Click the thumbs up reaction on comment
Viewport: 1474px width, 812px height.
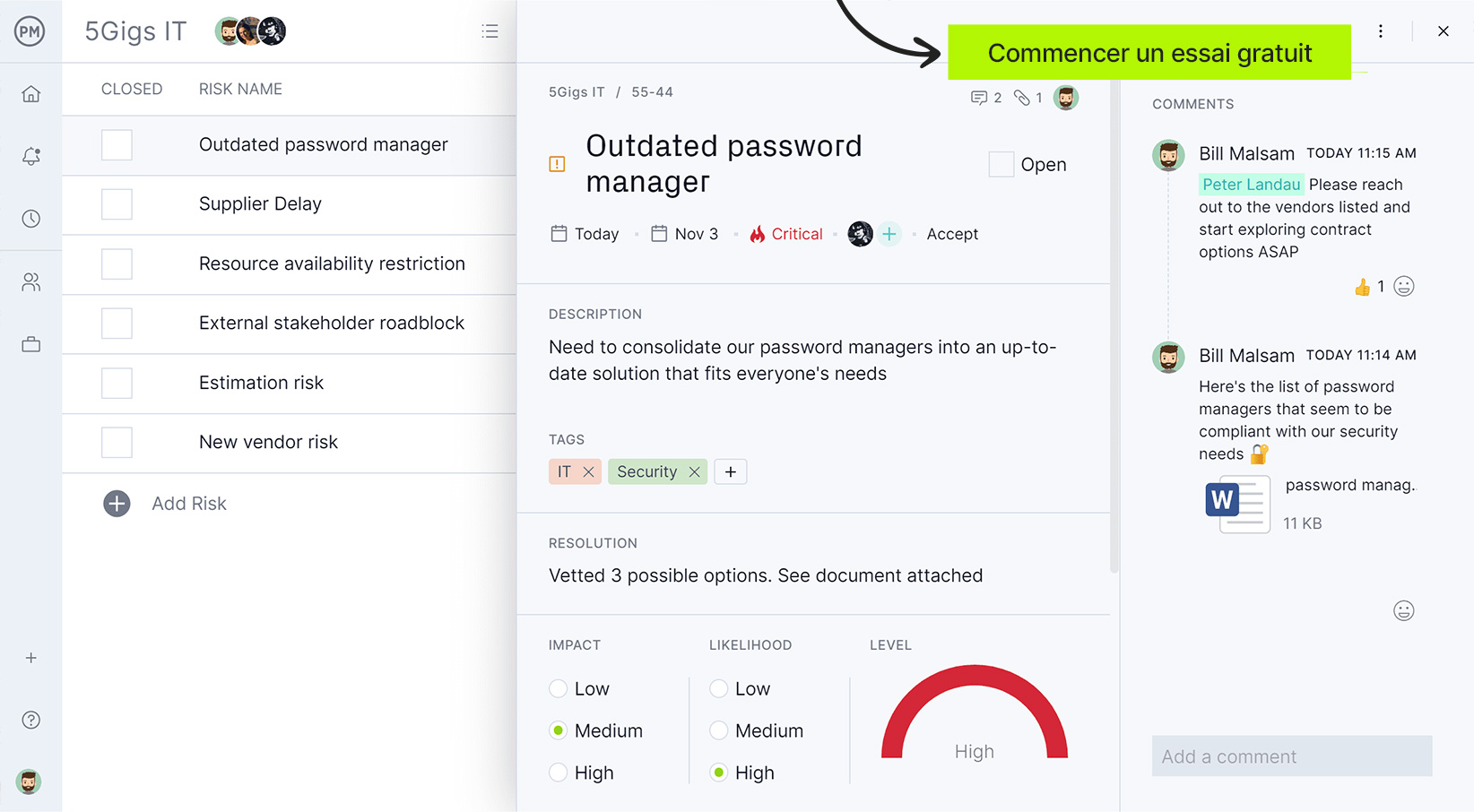[x=1363, y=287]
